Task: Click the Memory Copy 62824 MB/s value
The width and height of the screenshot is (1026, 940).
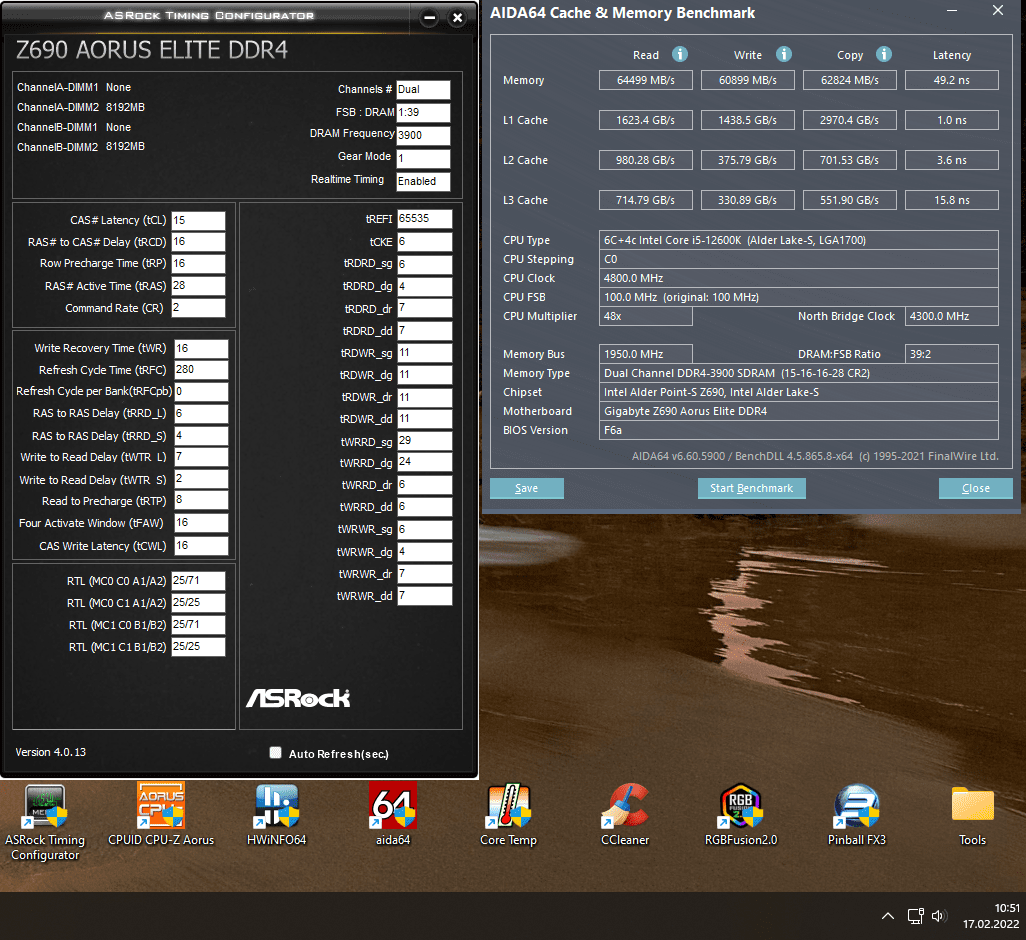Action: pyautogui.click(x=849, y=80)
